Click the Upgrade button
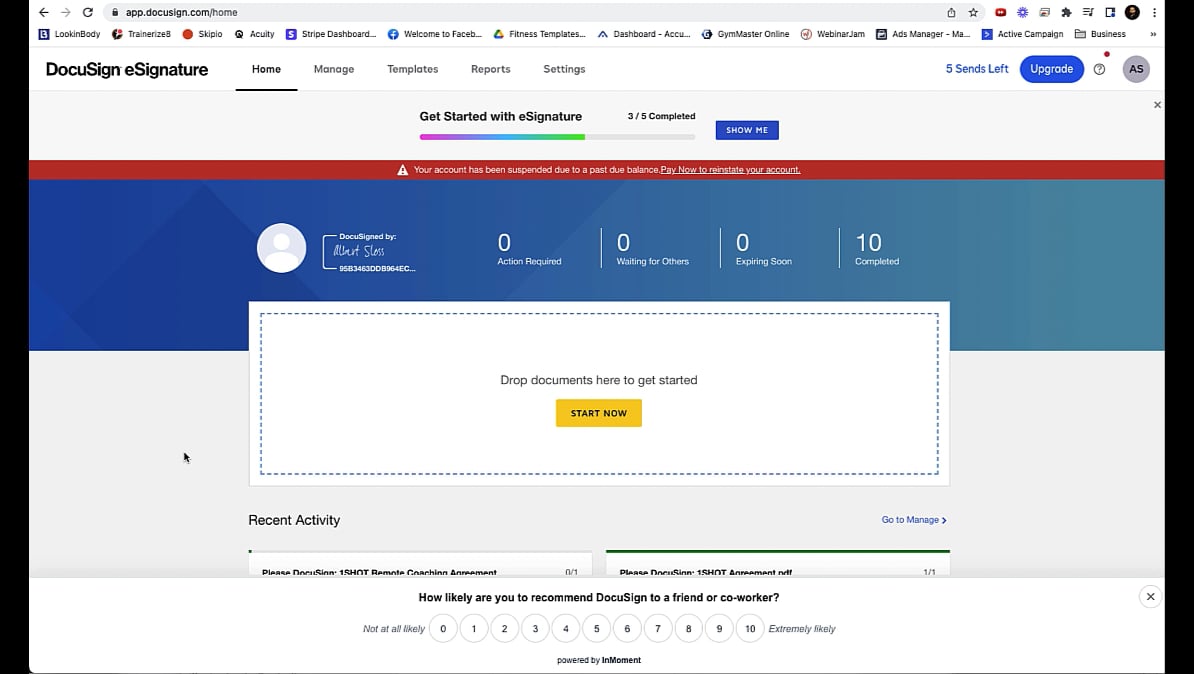 coord(1052,69)
